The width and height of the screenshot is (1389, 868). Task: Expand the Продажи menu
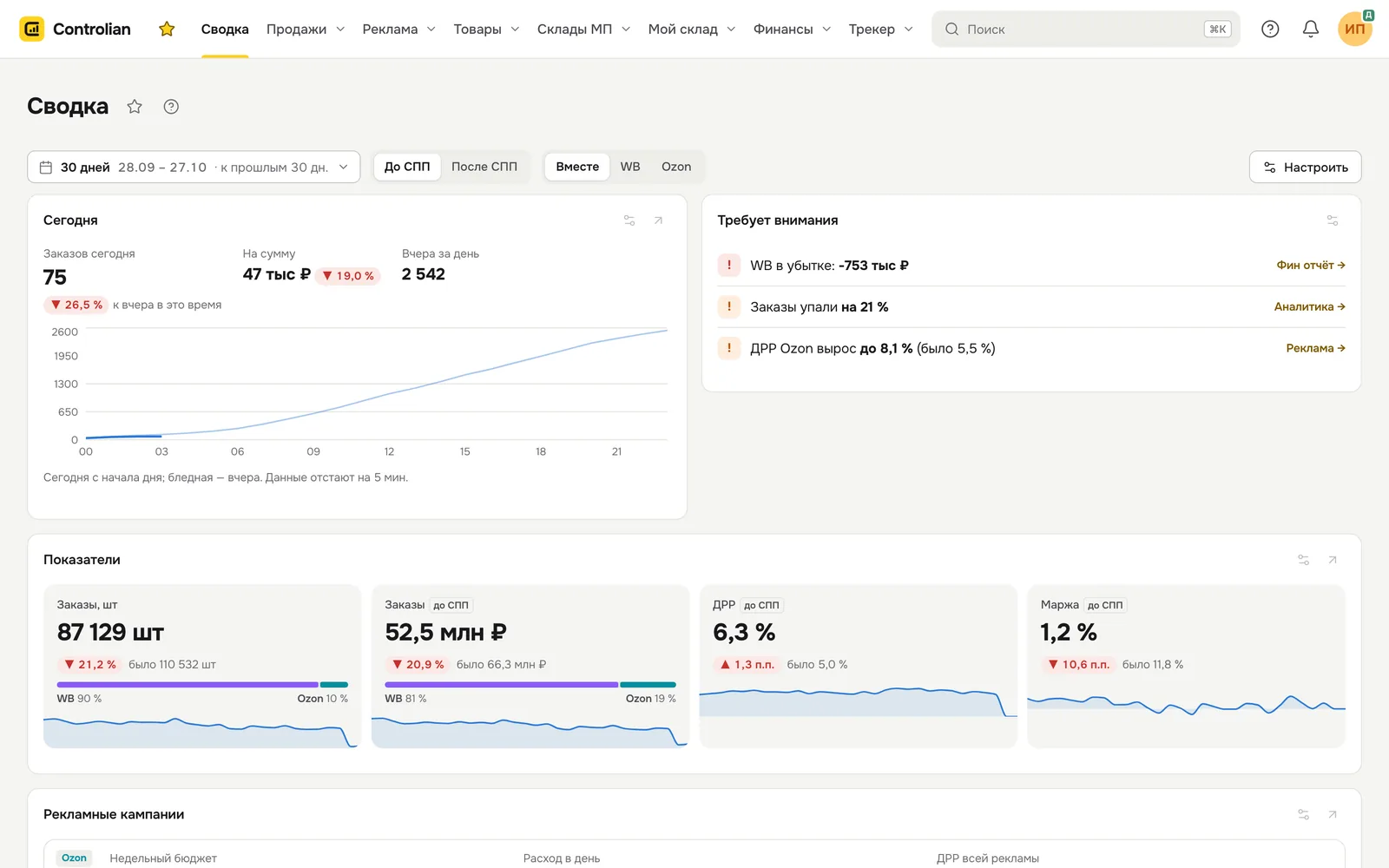coord(306,30)
